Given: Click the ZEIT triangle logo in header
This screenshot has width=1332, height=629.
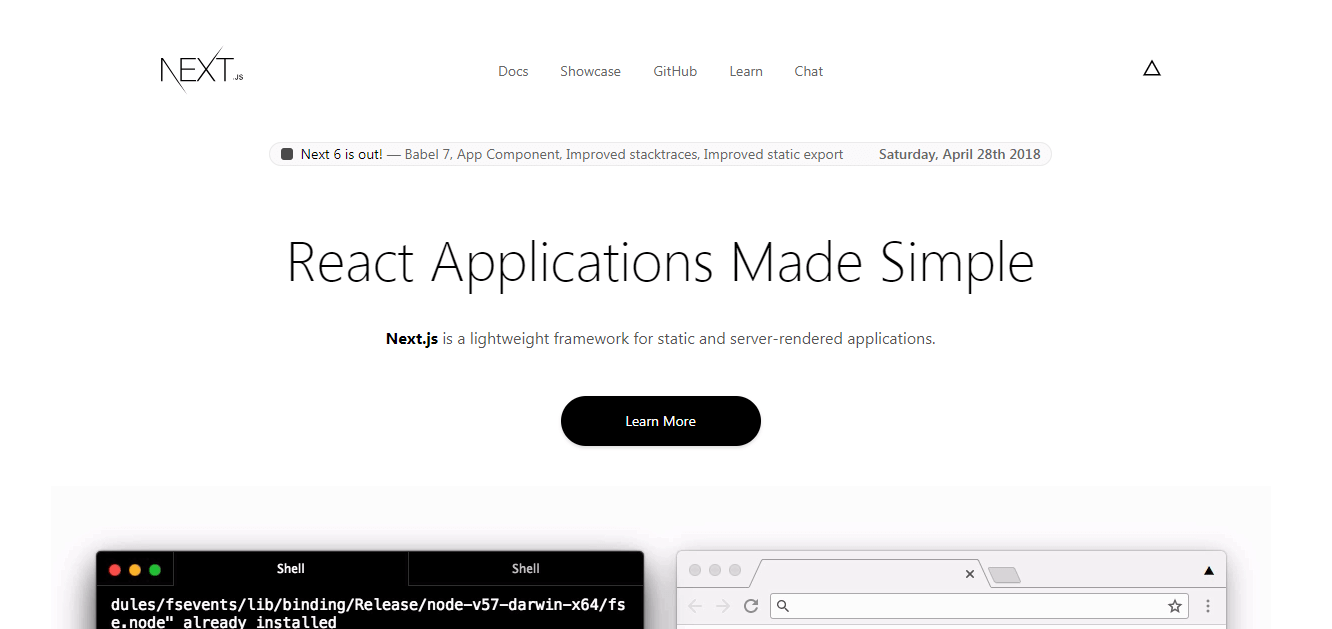Looking at the screenshot, I should coord(1152,69).
